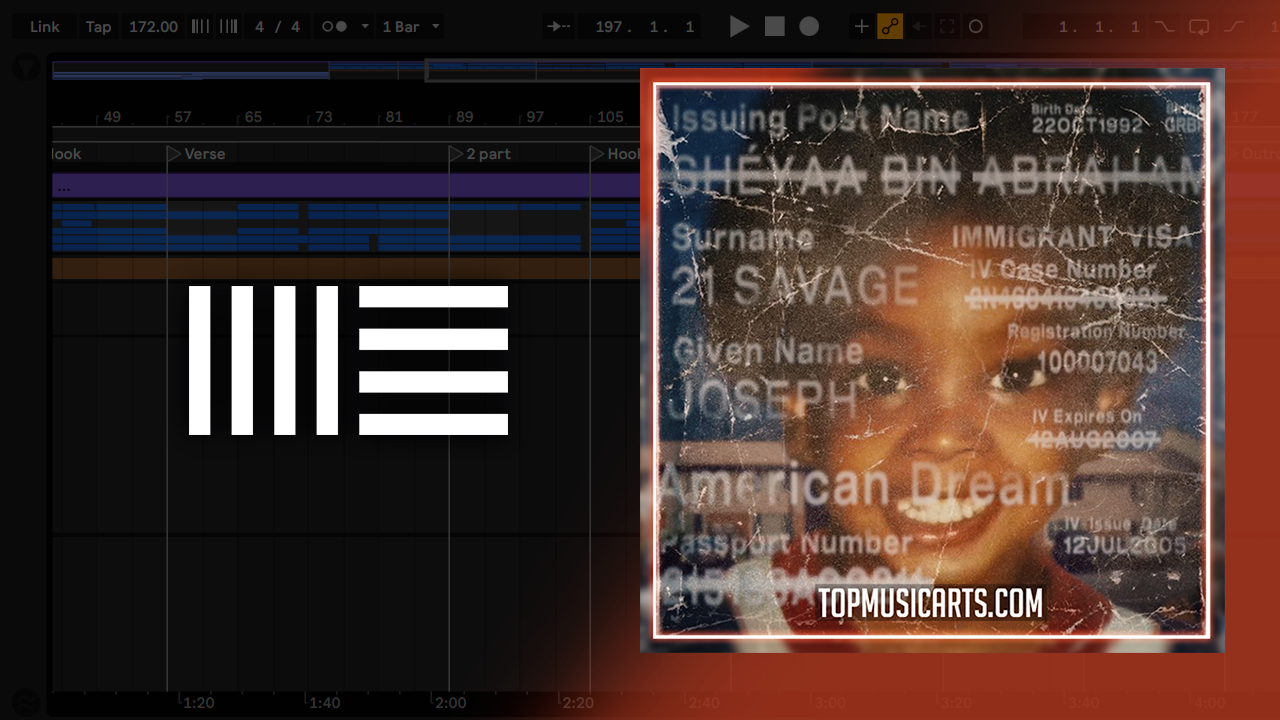This screenshot has width=1280, height=720.
Task: Click the Capture MIDI icon
Action: tap(947, 27)
